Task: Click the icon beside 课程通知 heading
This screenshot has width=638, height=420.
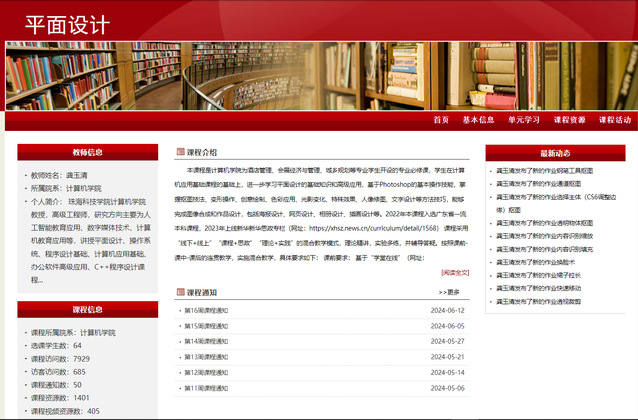Action: point(181,292)
